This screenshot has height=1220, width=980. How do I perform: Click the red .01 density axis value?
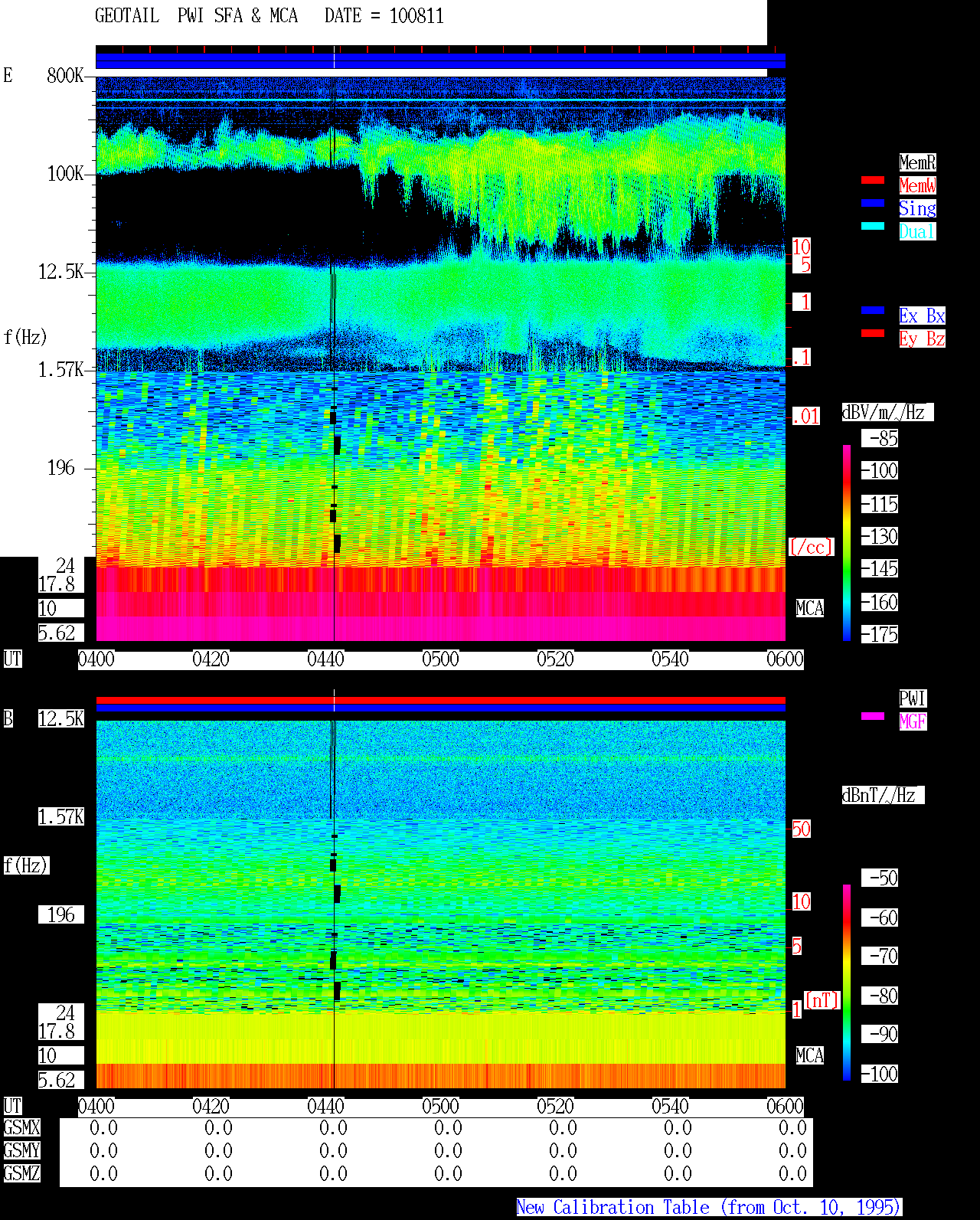pos(805,417)
